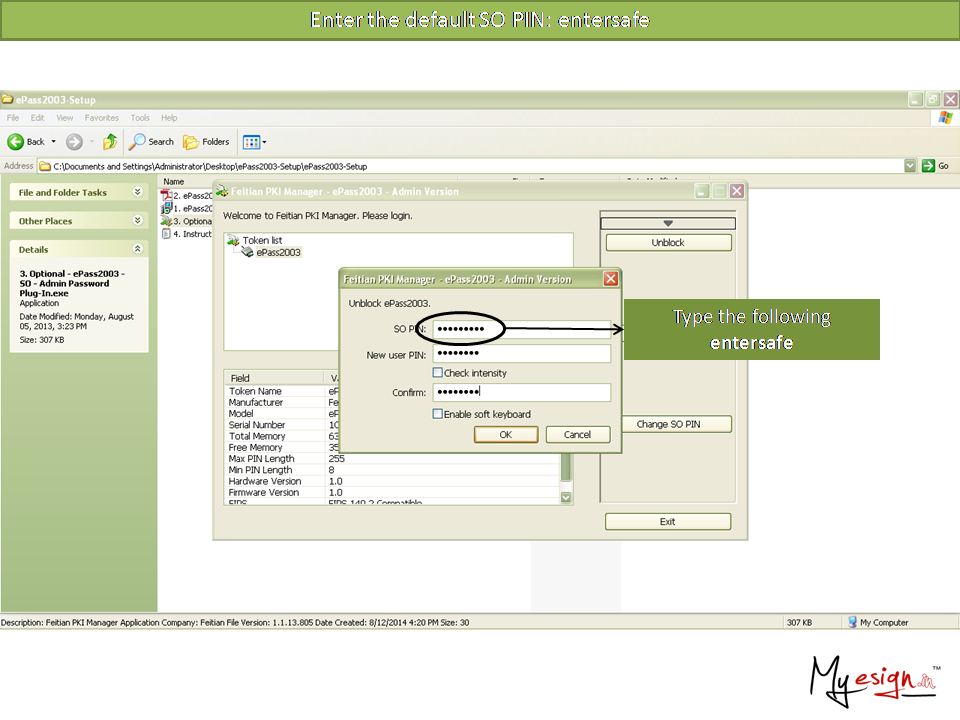
Task: Minimize the Feitian PKI Manager window
Action: tap(702, 191)
